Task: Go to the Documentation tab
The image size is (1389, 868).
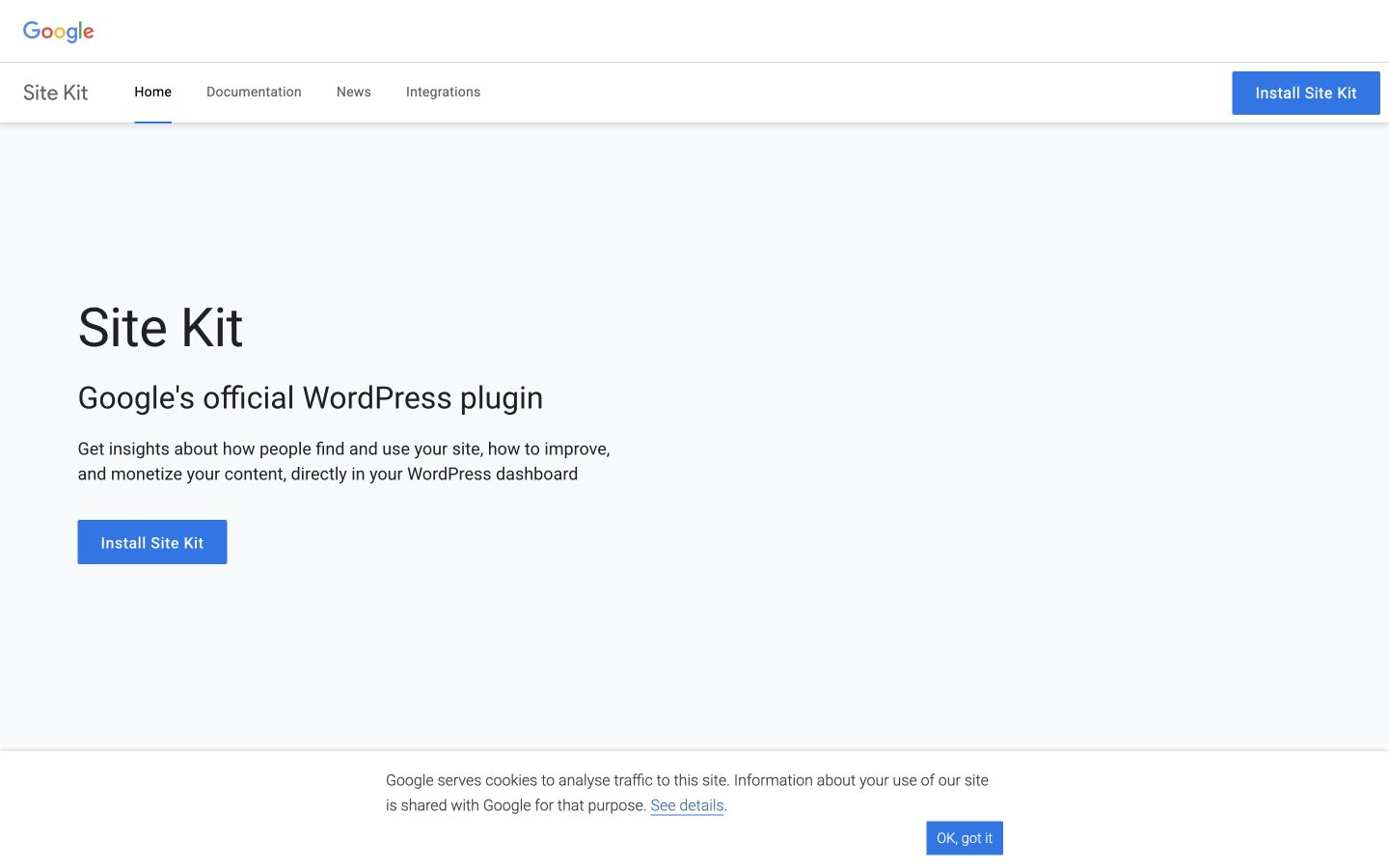Action: click(254, 92)
